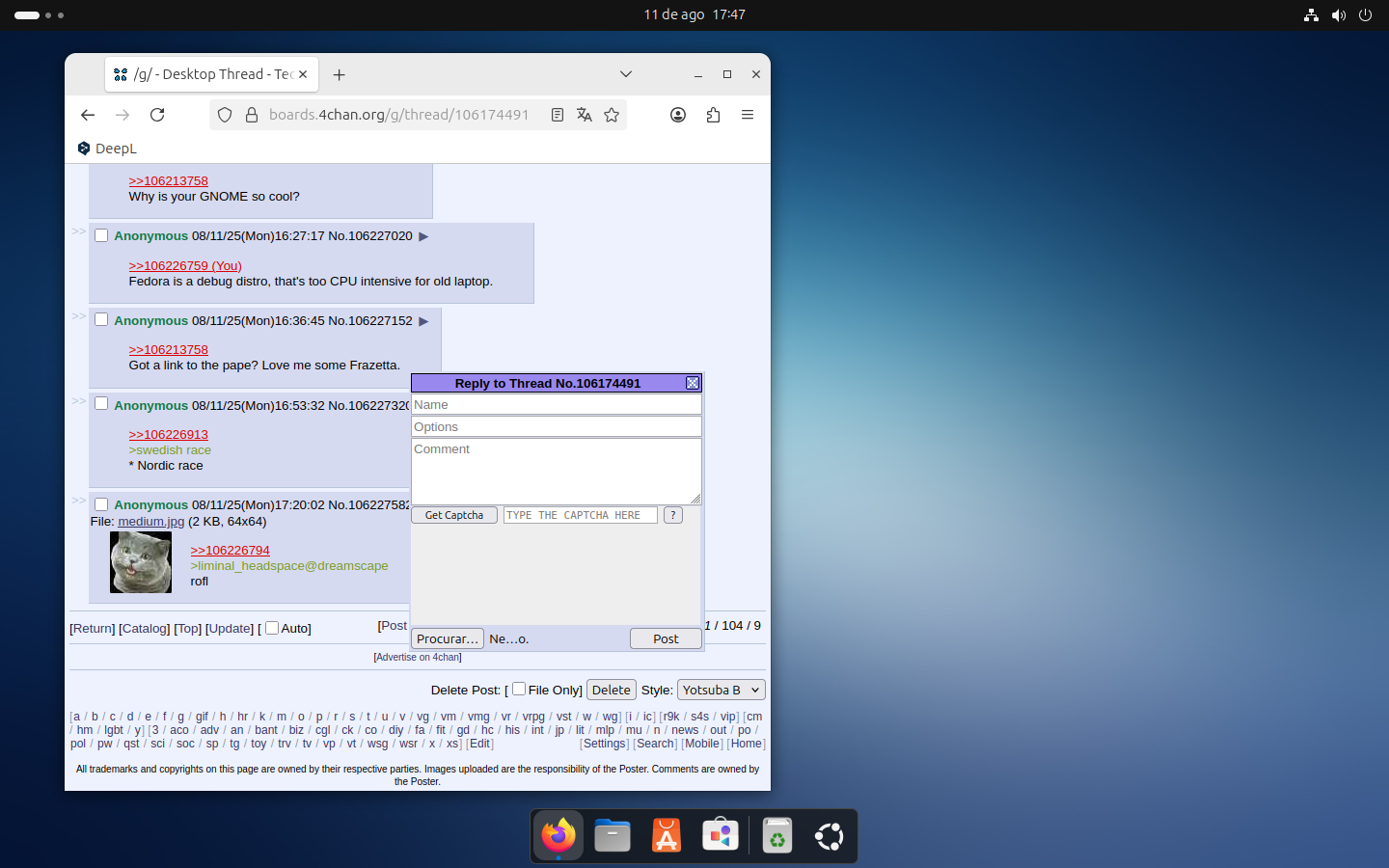
Task: Open a new browser tab
Action: (x=340, y=74)
